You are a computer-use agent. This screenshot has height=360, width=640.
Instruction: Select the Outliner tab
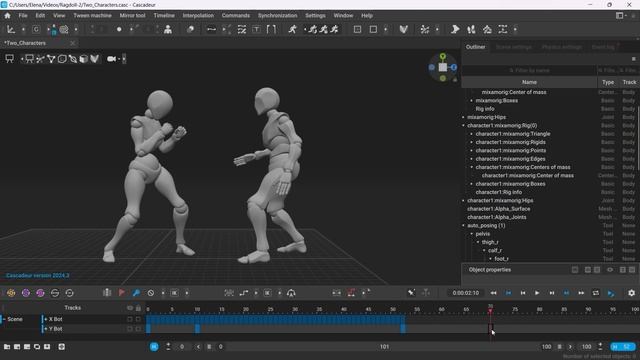(x=476, y=47)
